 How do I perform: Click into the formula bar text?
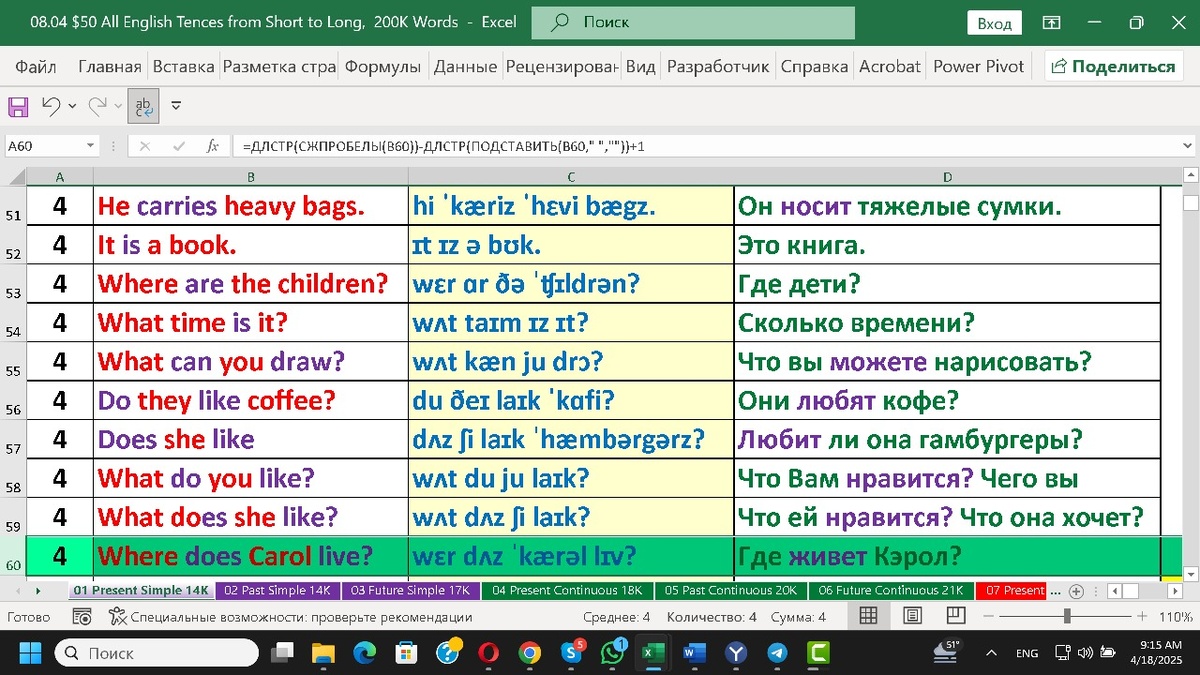click(705, 146)
